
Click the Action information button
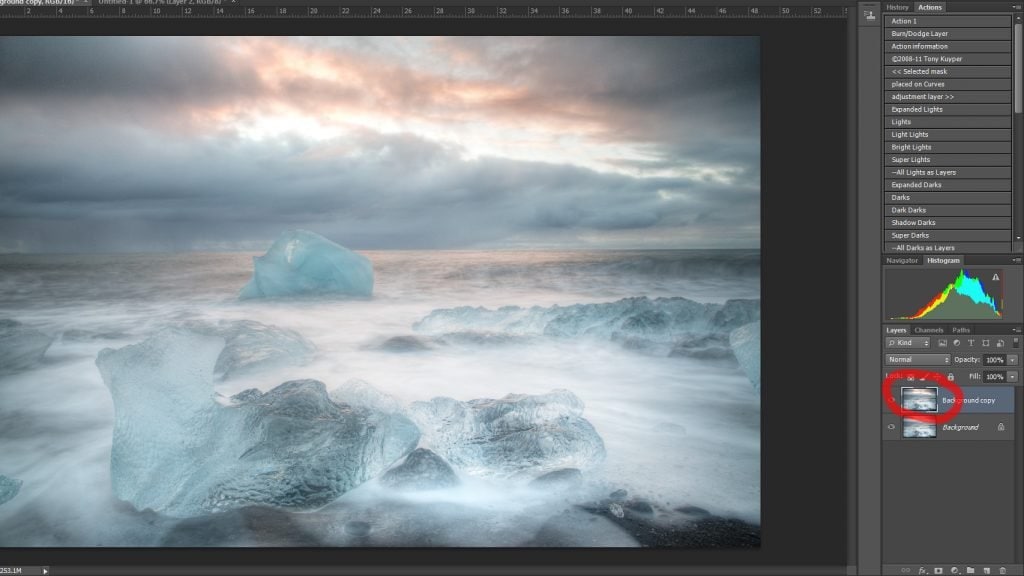[x=947, y=46]
